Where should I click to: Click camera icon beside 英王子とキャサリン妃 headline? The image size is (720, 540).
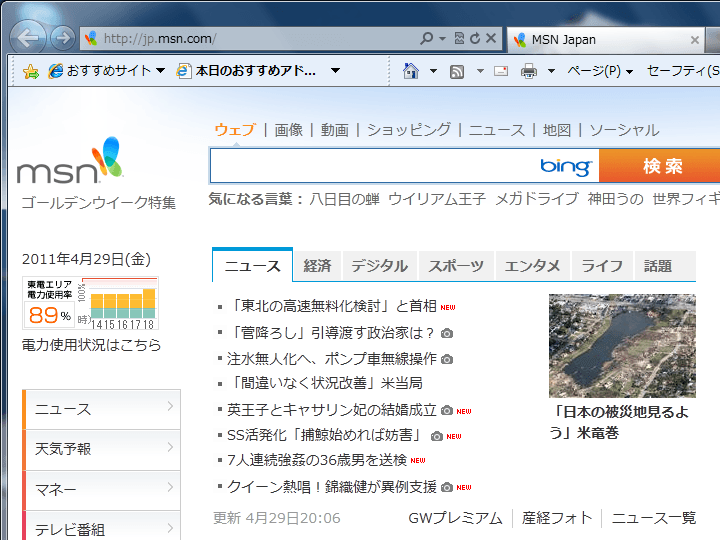click(447, 411)
